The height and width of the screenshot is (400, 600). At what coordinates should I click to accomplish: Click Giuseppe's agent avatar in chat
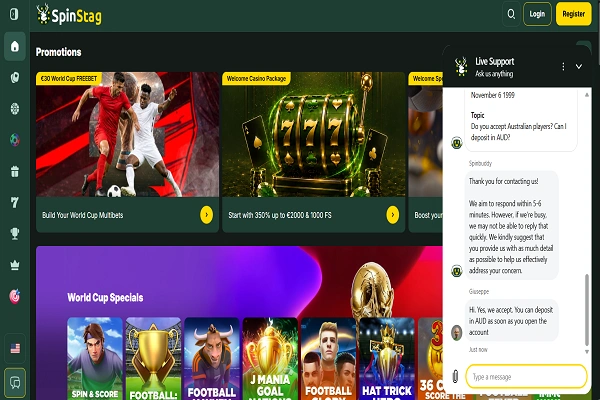(457, 333)
